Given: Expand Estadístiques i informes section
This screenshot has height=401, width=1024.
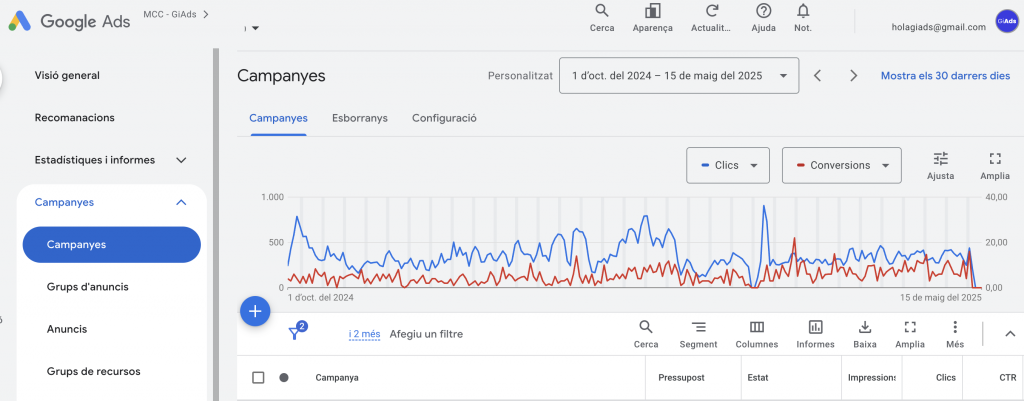Looking at the screenshot, I should 181,160.
